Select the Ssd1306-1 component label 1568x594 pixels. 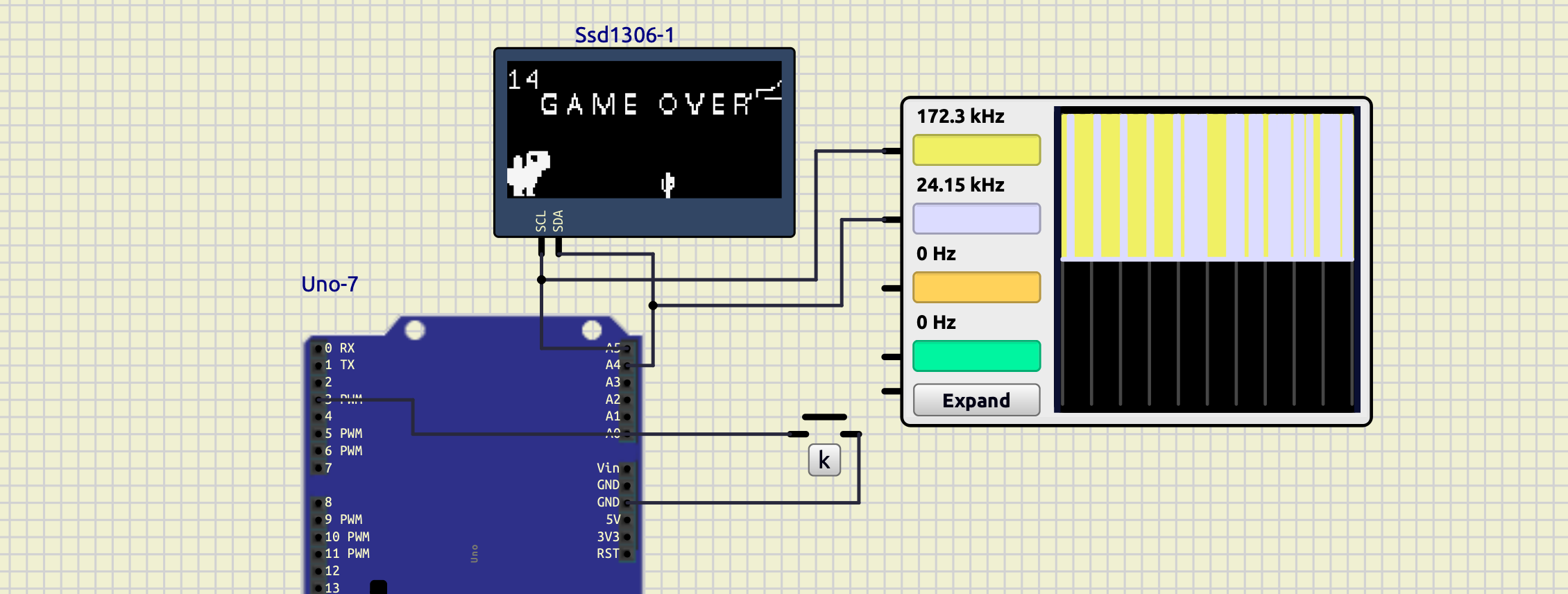tap(624, 35)
